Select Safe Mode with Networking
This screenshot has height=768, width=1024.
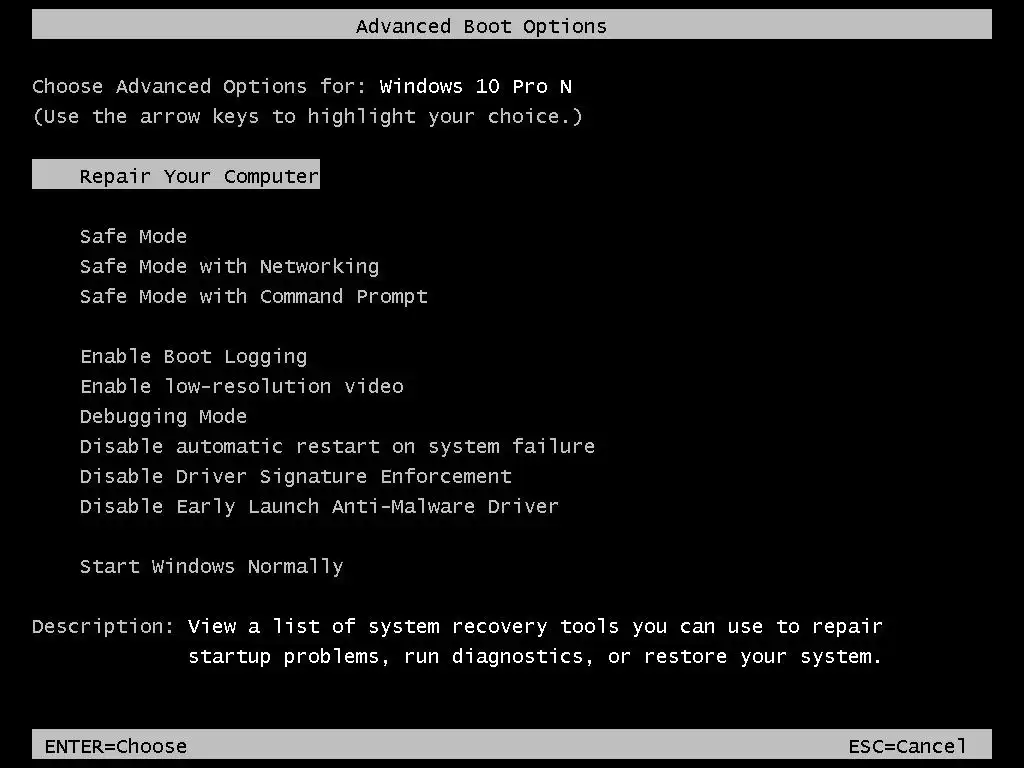pos(229,266)
